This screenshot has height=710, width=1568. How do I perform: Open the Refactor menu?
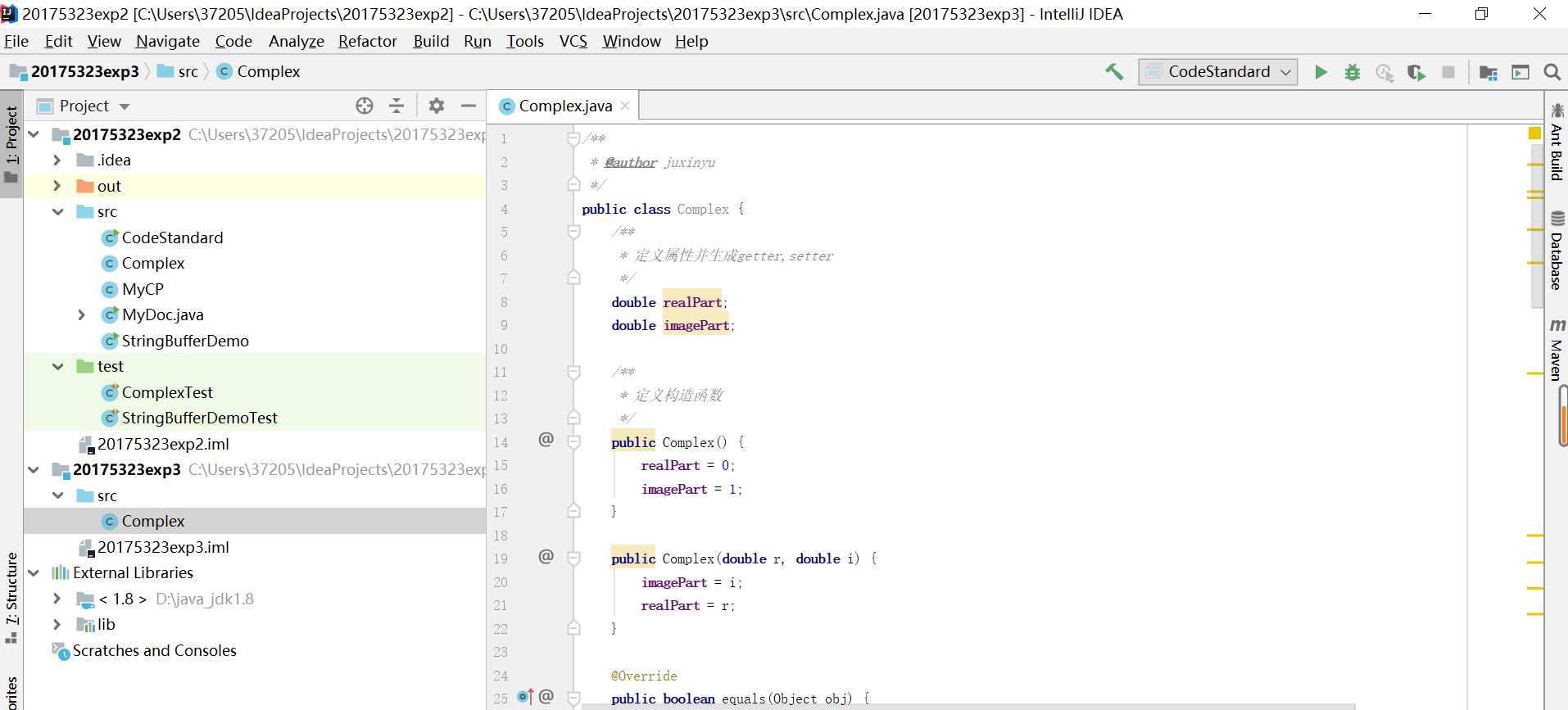pos(368,41)
